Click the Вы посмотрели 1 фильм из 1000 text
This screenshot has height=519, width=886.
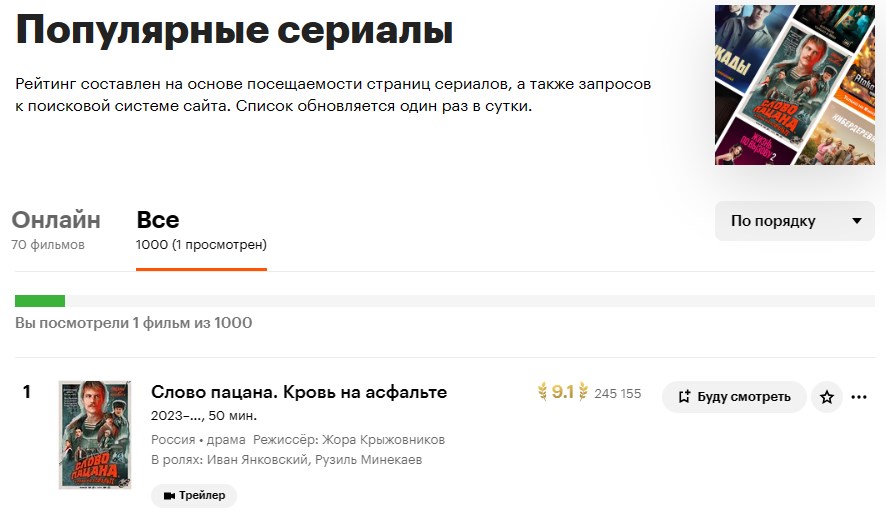click(x=133, y=323)
